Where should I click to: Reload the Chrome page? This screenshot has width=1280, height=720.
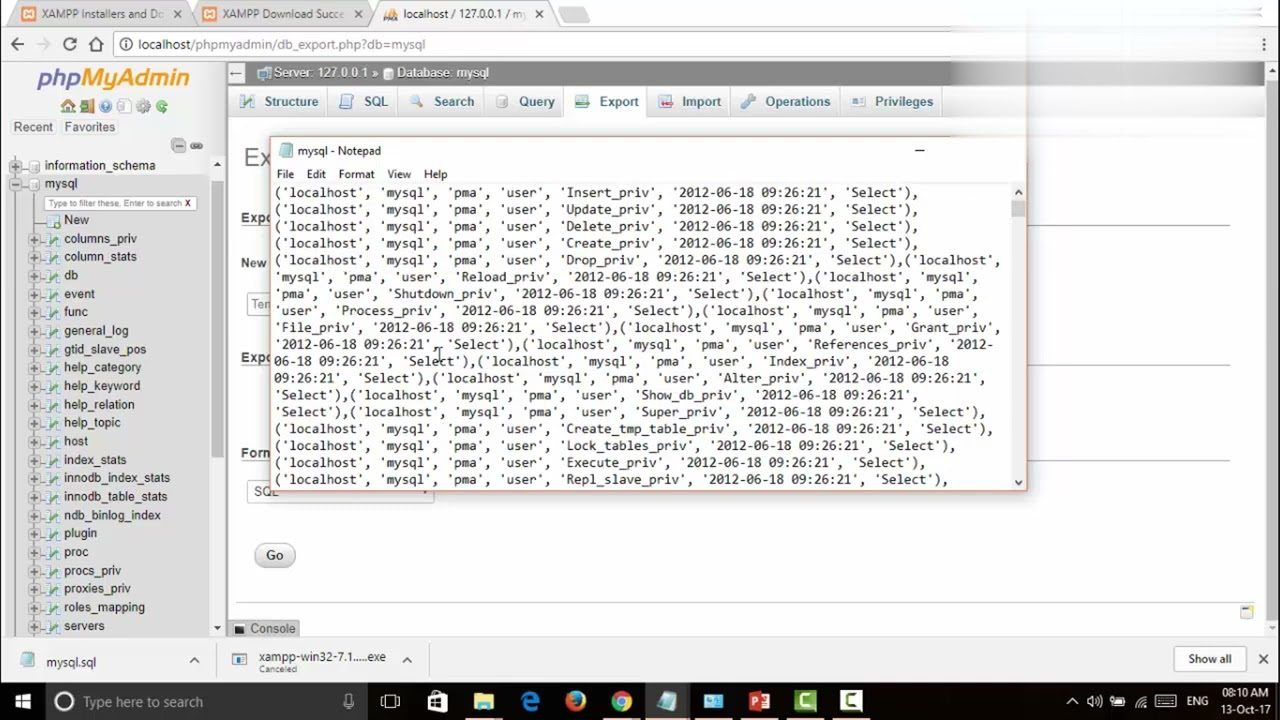click(69, 44)
